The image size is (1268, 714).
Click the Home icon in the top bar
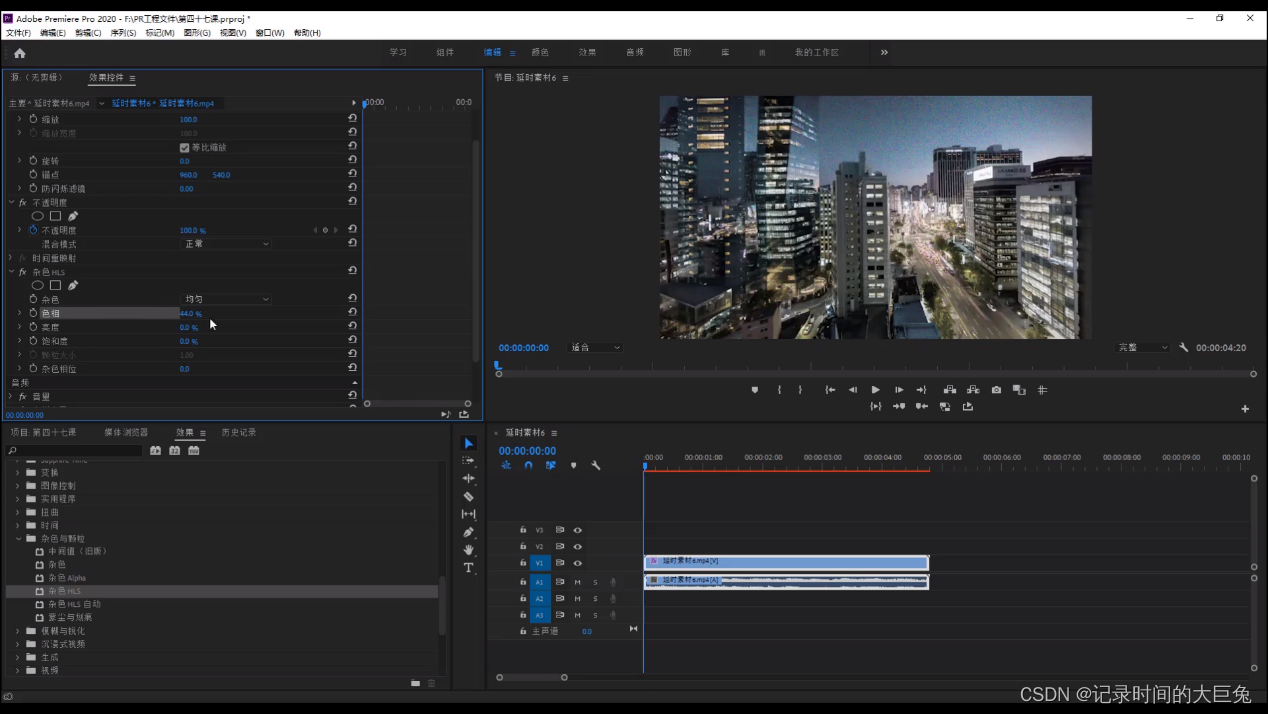(x=20, y=53)
